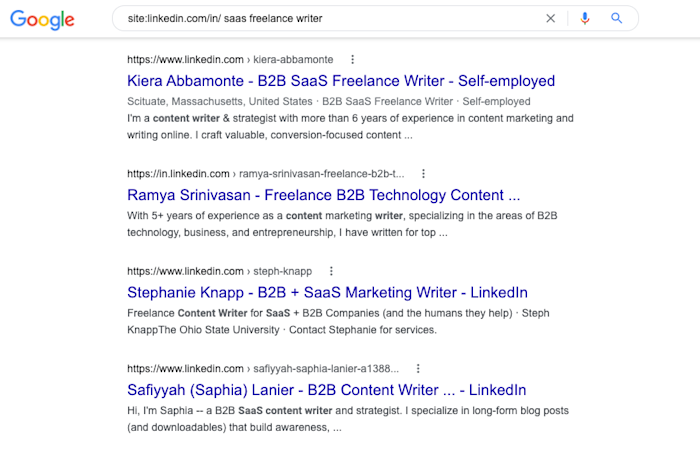Viewport: 700px width, 453px height.
Task: Click the linkedin.com steph-knapp URL breadcrumb
Action: (x=219, y=271)
